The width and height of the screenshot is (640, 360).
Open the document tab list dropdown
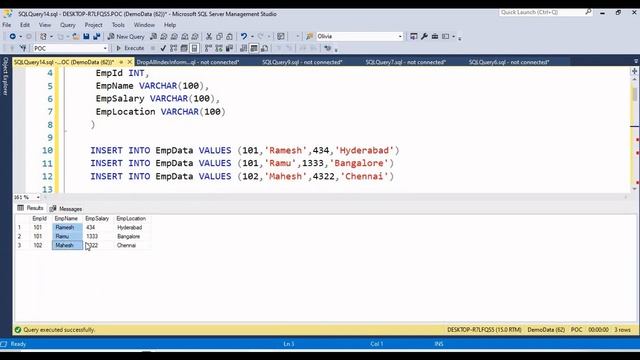pyautogui.click(x=636, y=62)
